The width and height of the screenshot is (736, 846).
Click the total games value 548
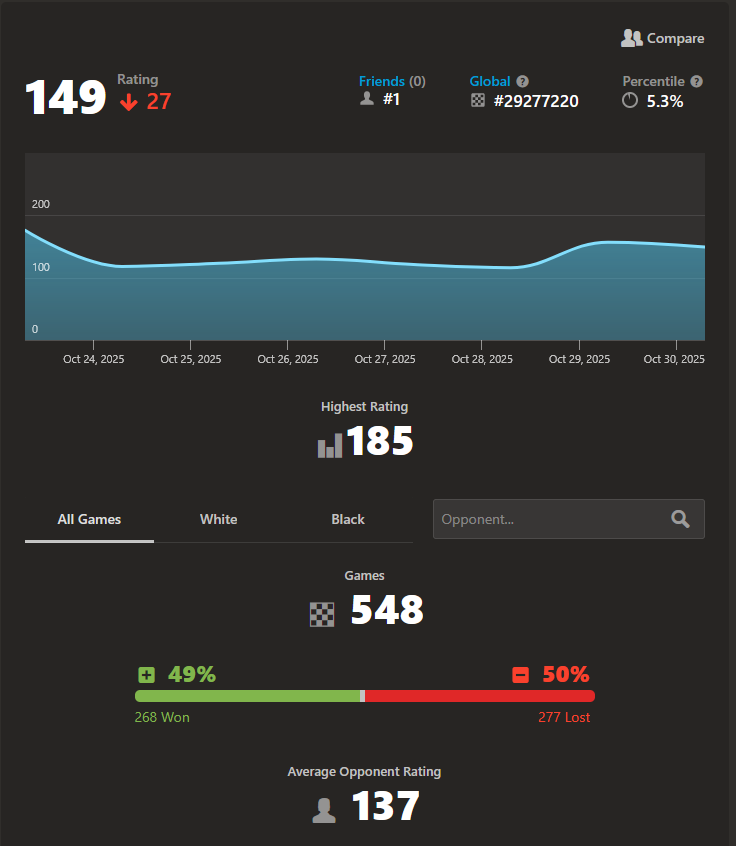[387, 610]
